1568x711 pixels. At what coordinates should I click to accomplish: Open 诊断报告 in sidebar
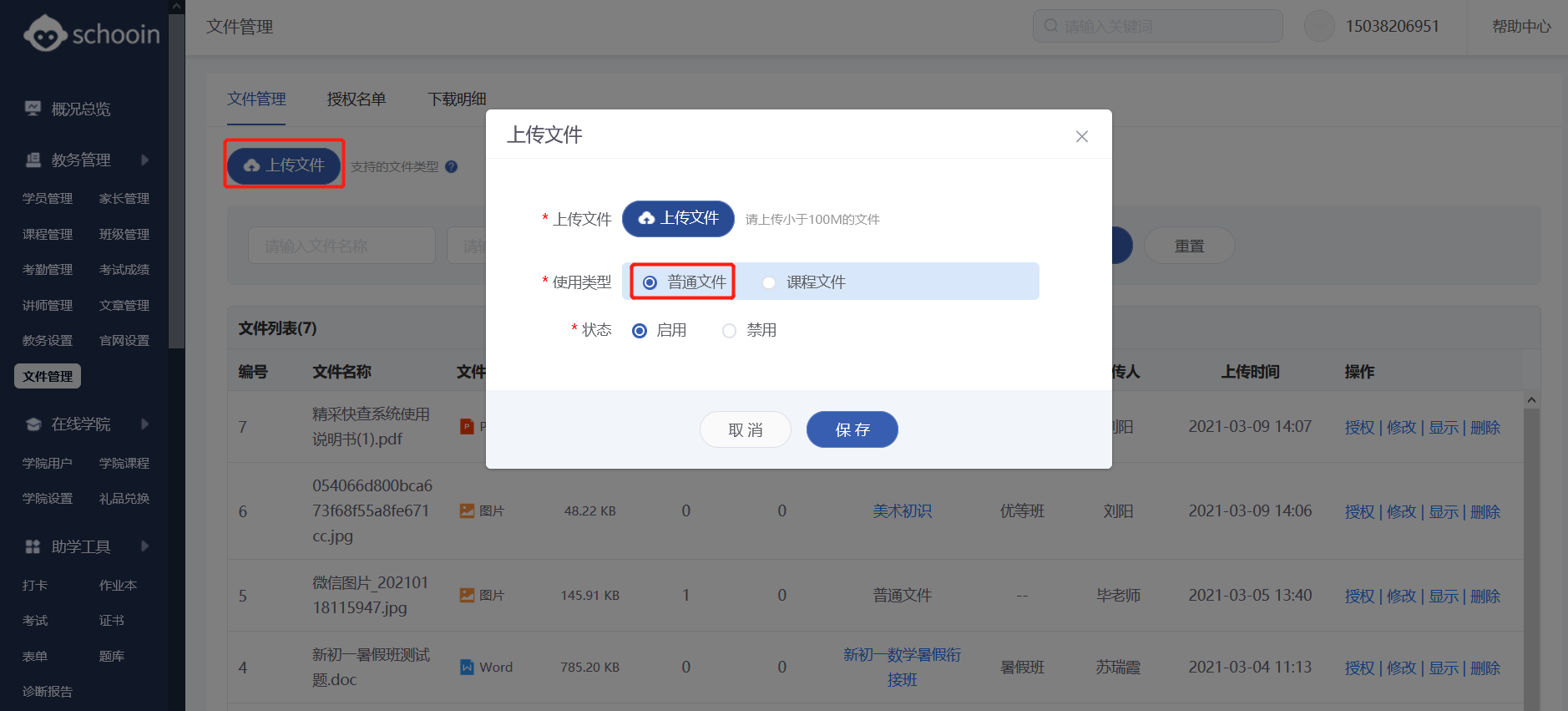click(x=48, y=692)
